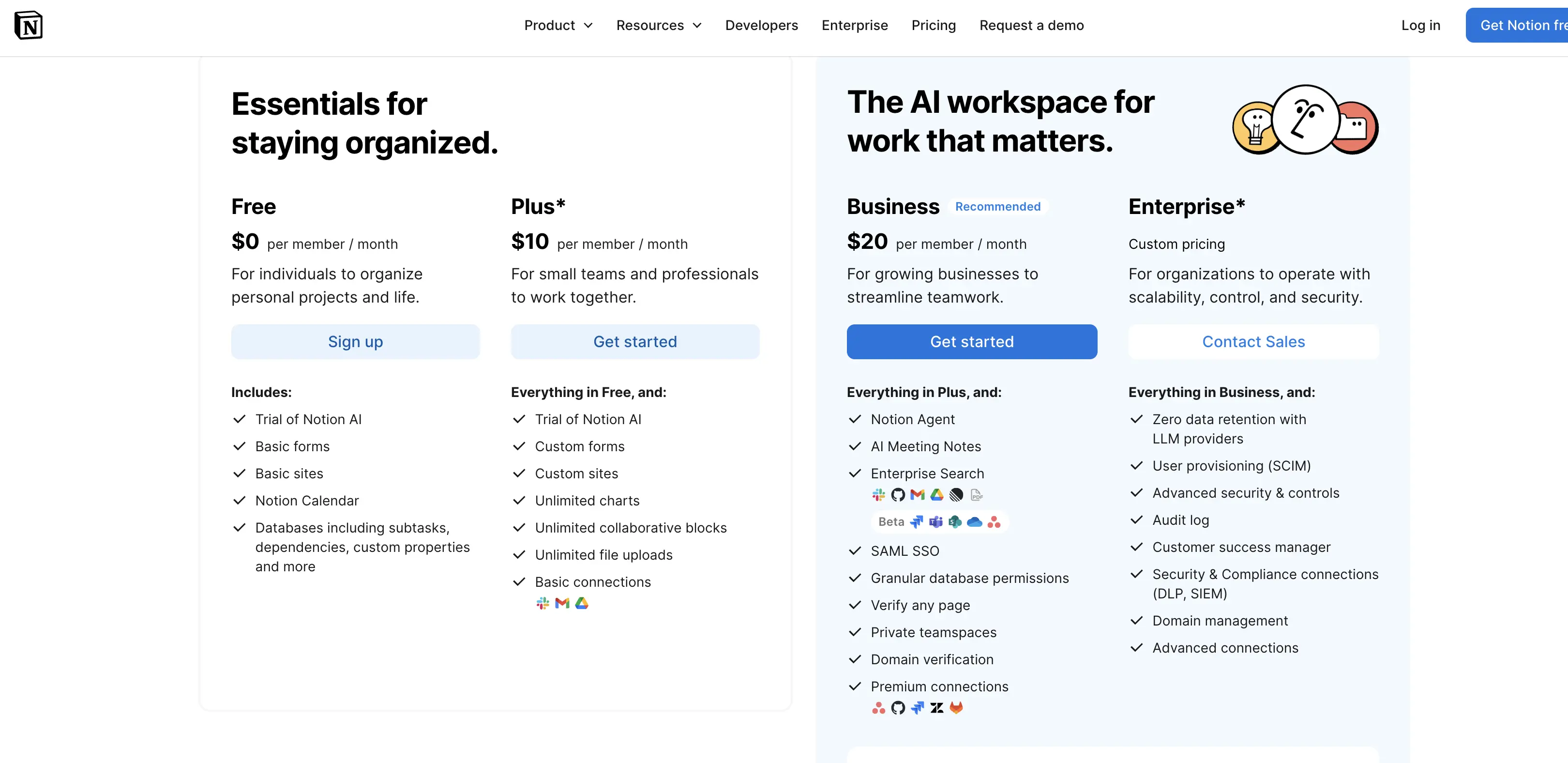Click the Log in link
1568x763 pixels.
1421,25
